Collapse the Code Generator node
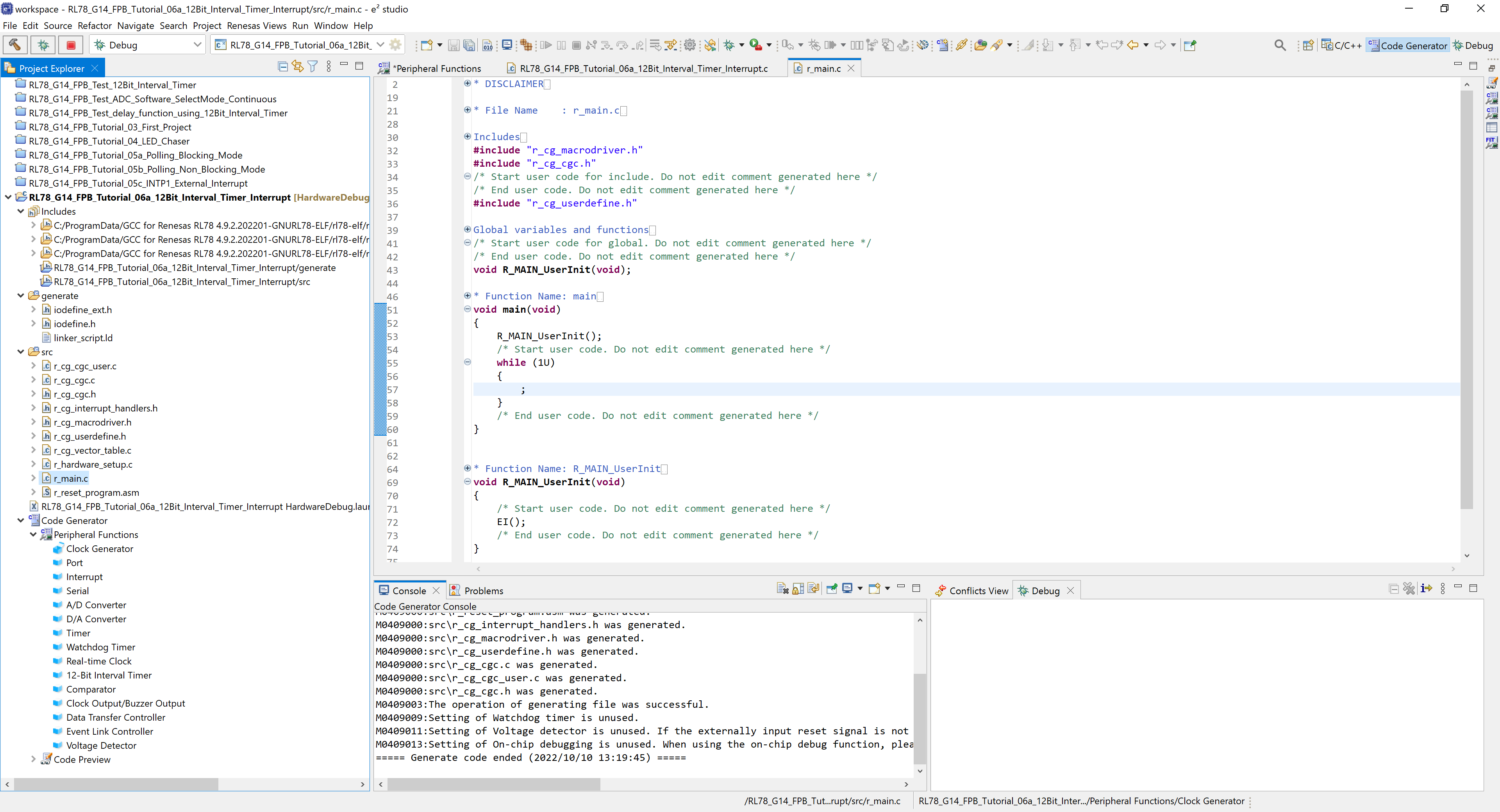This screenshot has height=812, width=1500. point(21,520)
